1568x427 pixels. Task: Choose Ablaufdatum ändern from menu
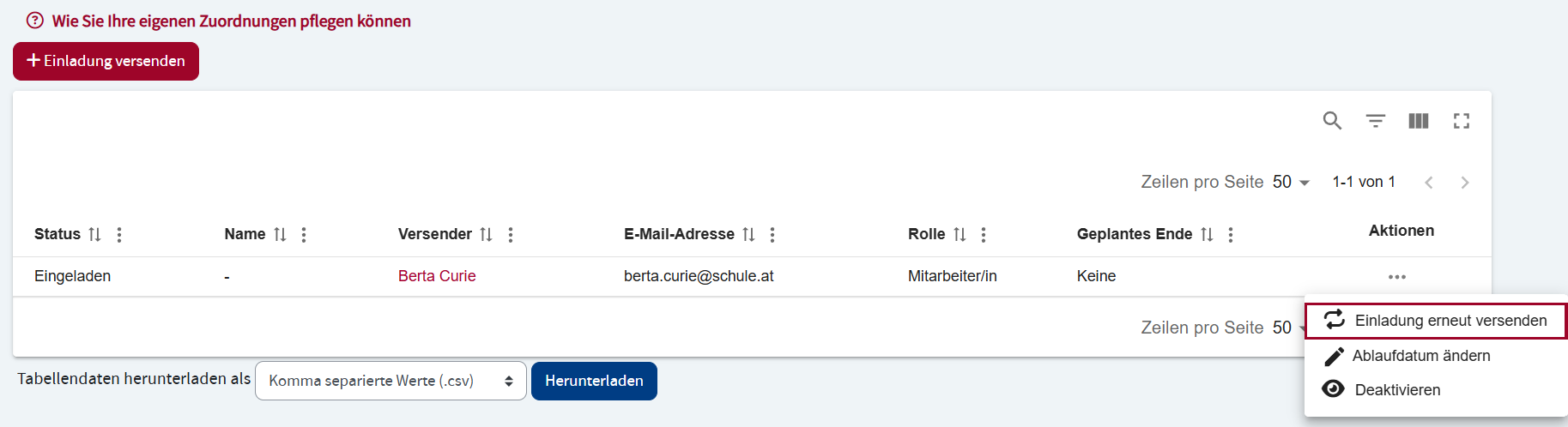[x=1420, y=356]
